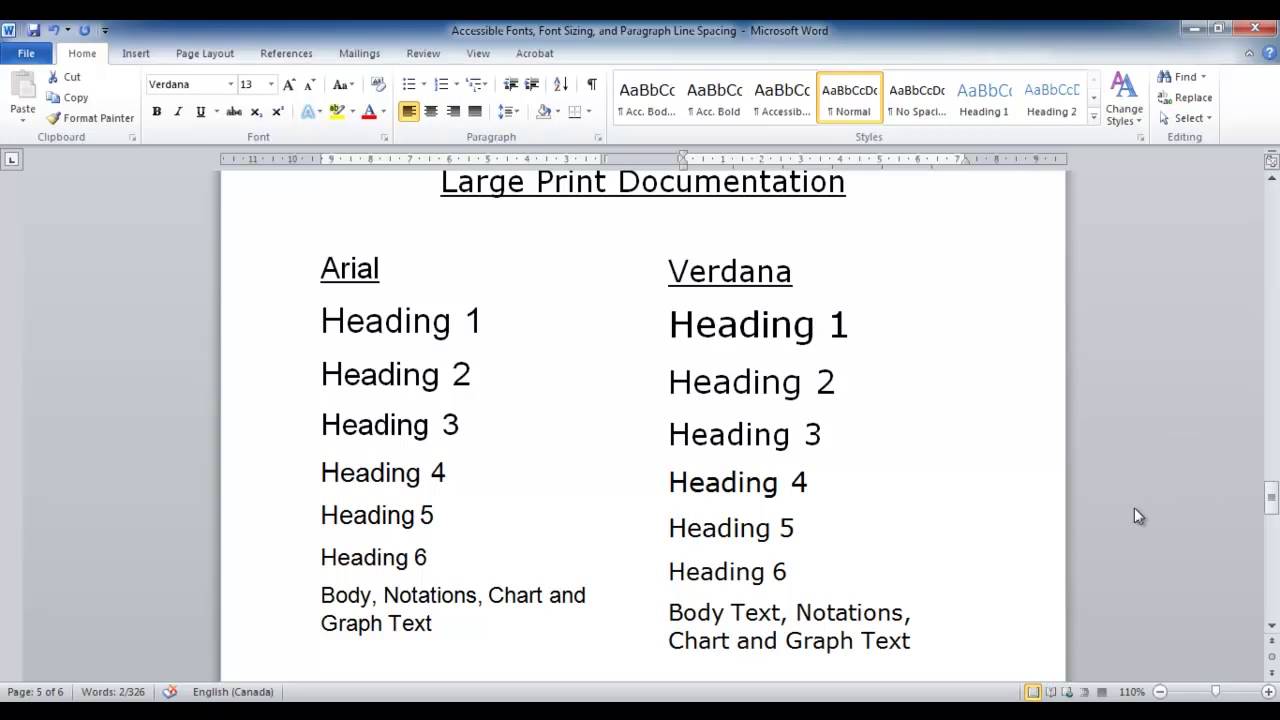The image size is (1280, 720).
Task: Grow the font size
Action: point(289,85)
